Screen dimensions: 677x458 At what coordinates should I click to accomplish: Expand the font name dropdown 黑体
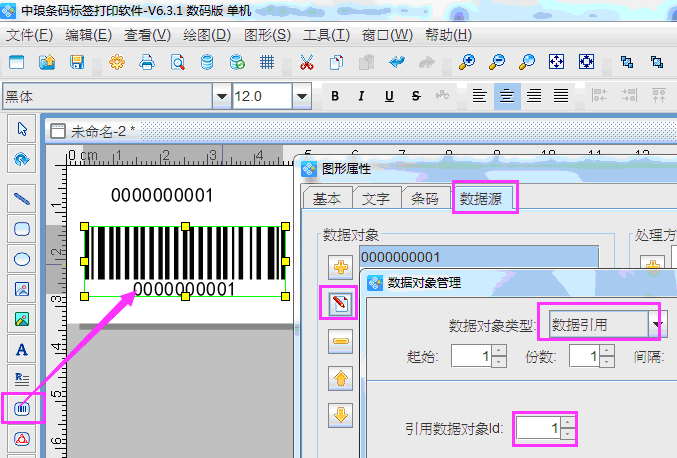coord(221,96)
